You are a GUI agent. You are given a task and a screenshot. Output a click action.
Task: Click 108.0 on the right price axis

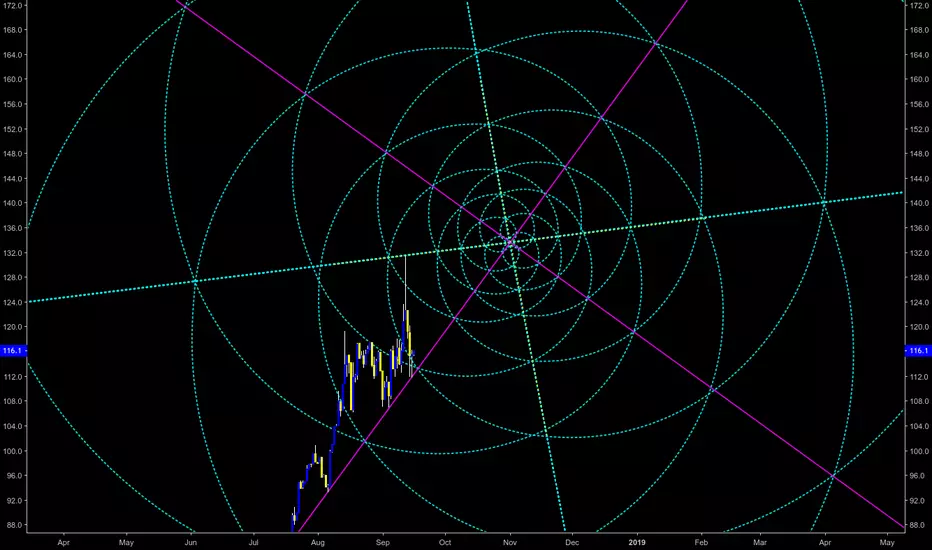tap(919, 401)
